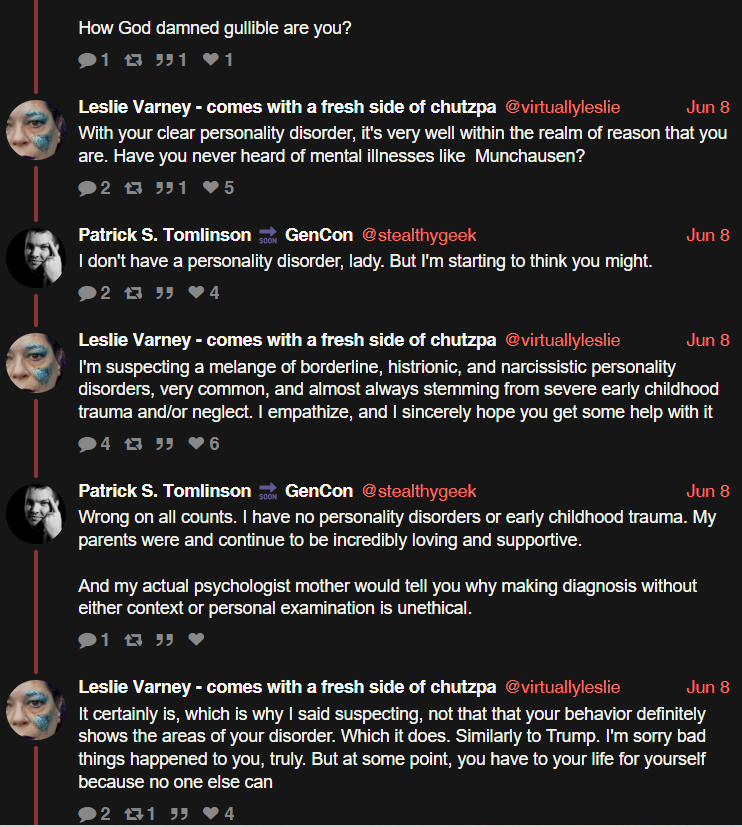The width and height of the screenshot is (742, 827).
Task: Like the "melange of borderline" tweet
Action: tap(204, 444)
